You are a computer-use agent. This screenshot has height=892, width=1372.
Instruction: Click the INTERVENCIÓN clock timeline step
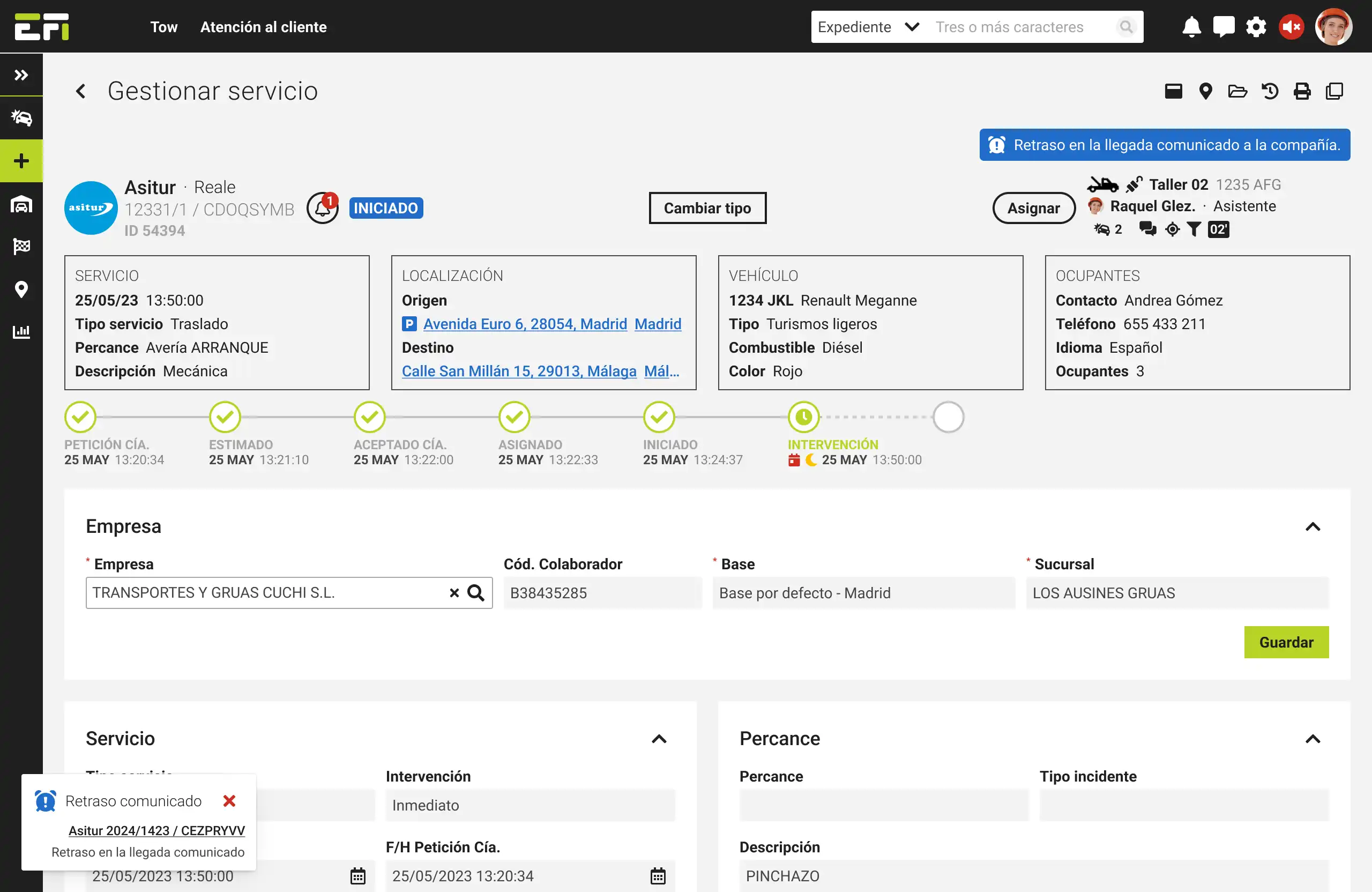point(803,417)
